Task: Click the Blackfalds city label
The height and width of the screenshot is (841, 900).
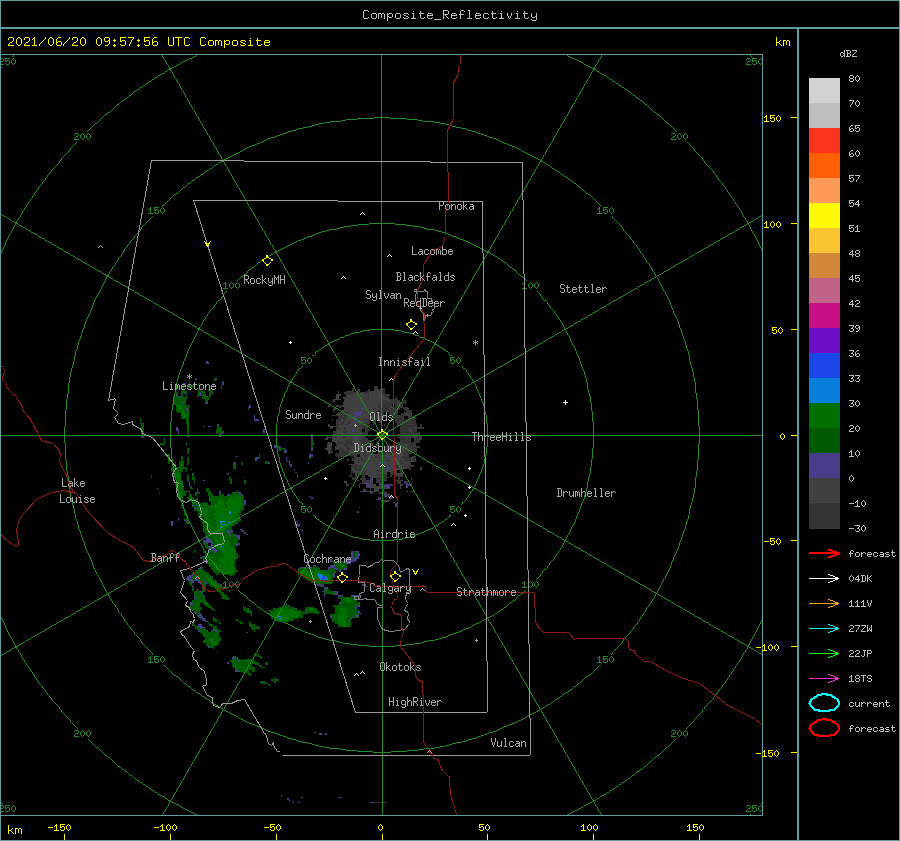Action: point(425,277)
